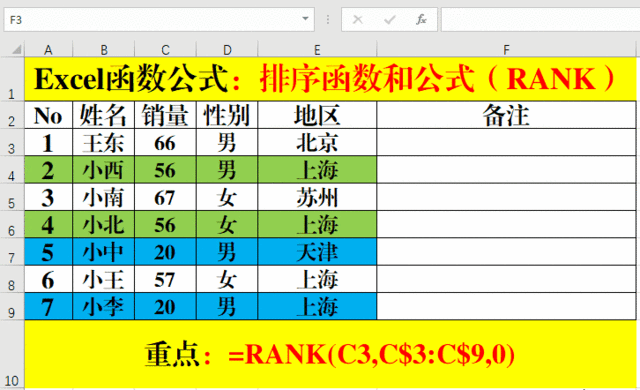Select row 6 header
Viewport: 640px width, 390px height.
click(12, 224)
